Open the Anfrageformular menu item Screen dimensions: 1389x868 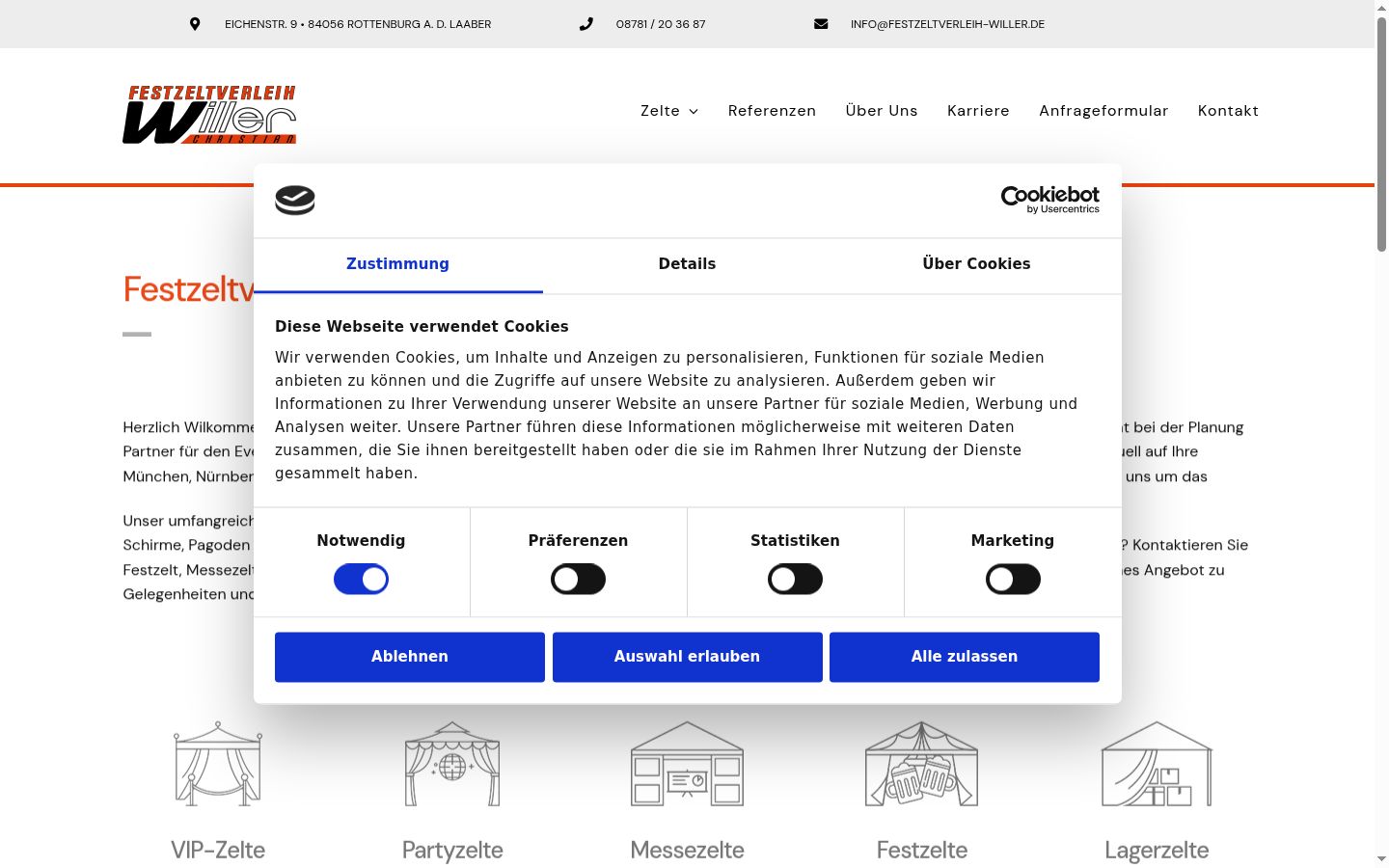[x=1103, y=111]
